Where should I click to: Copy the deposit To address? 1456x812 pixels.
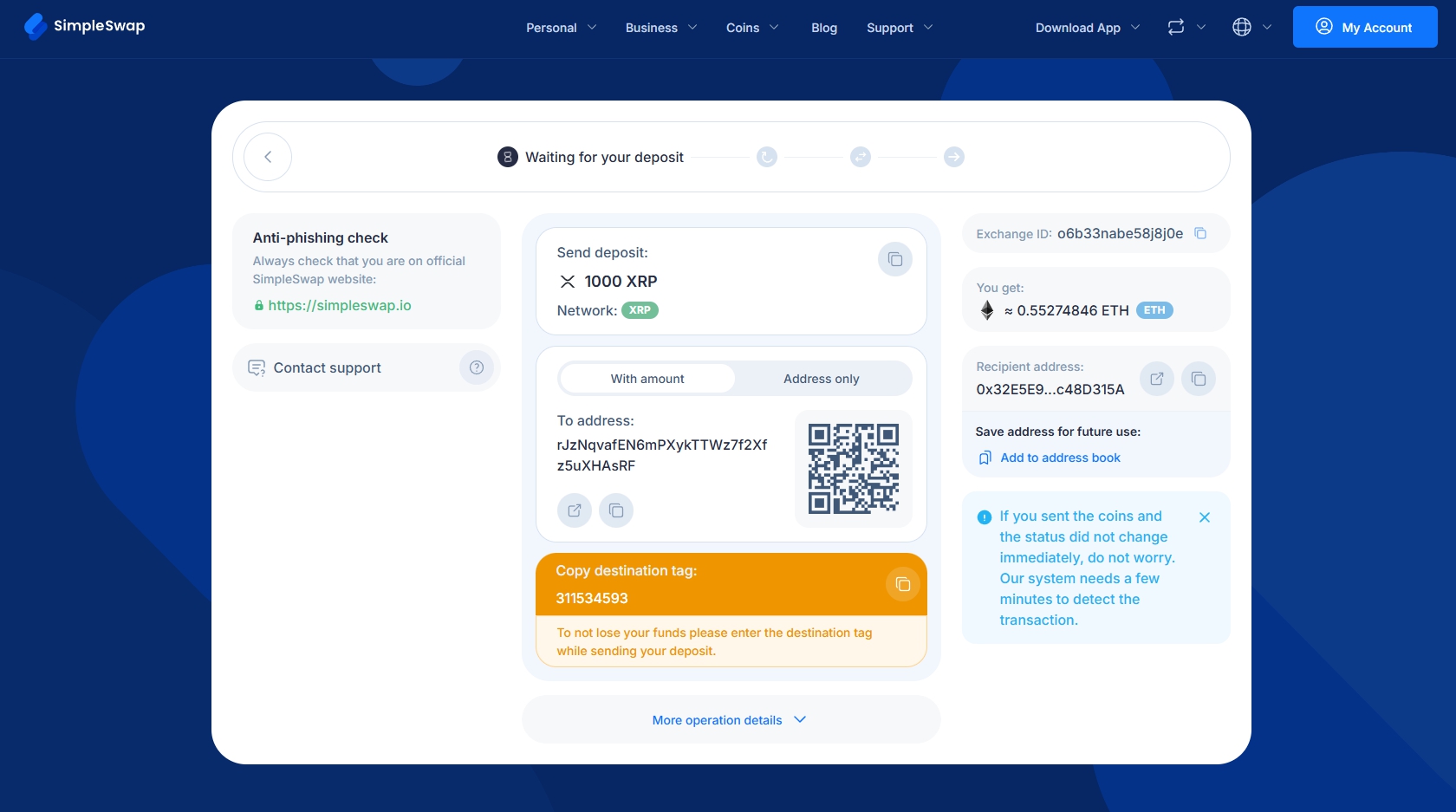tap(616, 510)
